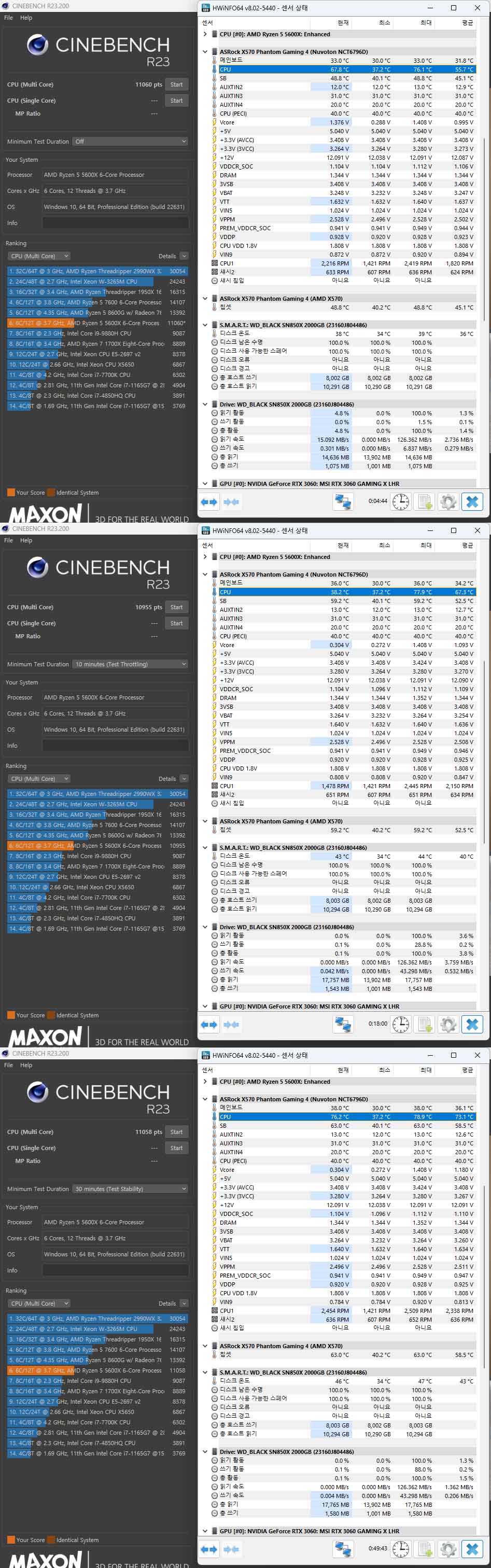
Task: Click the Single Core Start button below 11058 pts
Action: (x=176, y=1148)
